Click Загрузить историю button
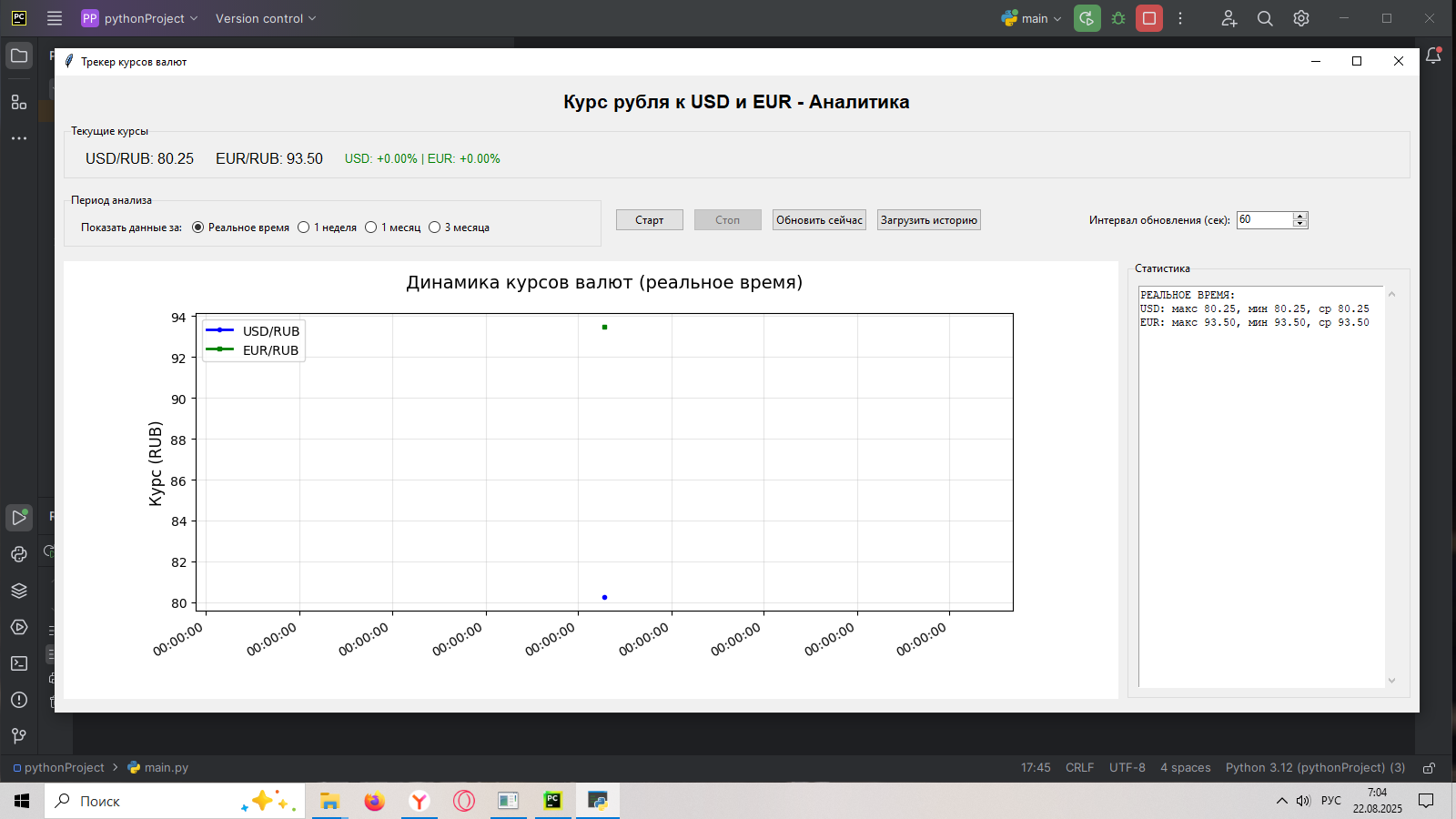This screenshot has height=819, width=1456. point(929,220)
